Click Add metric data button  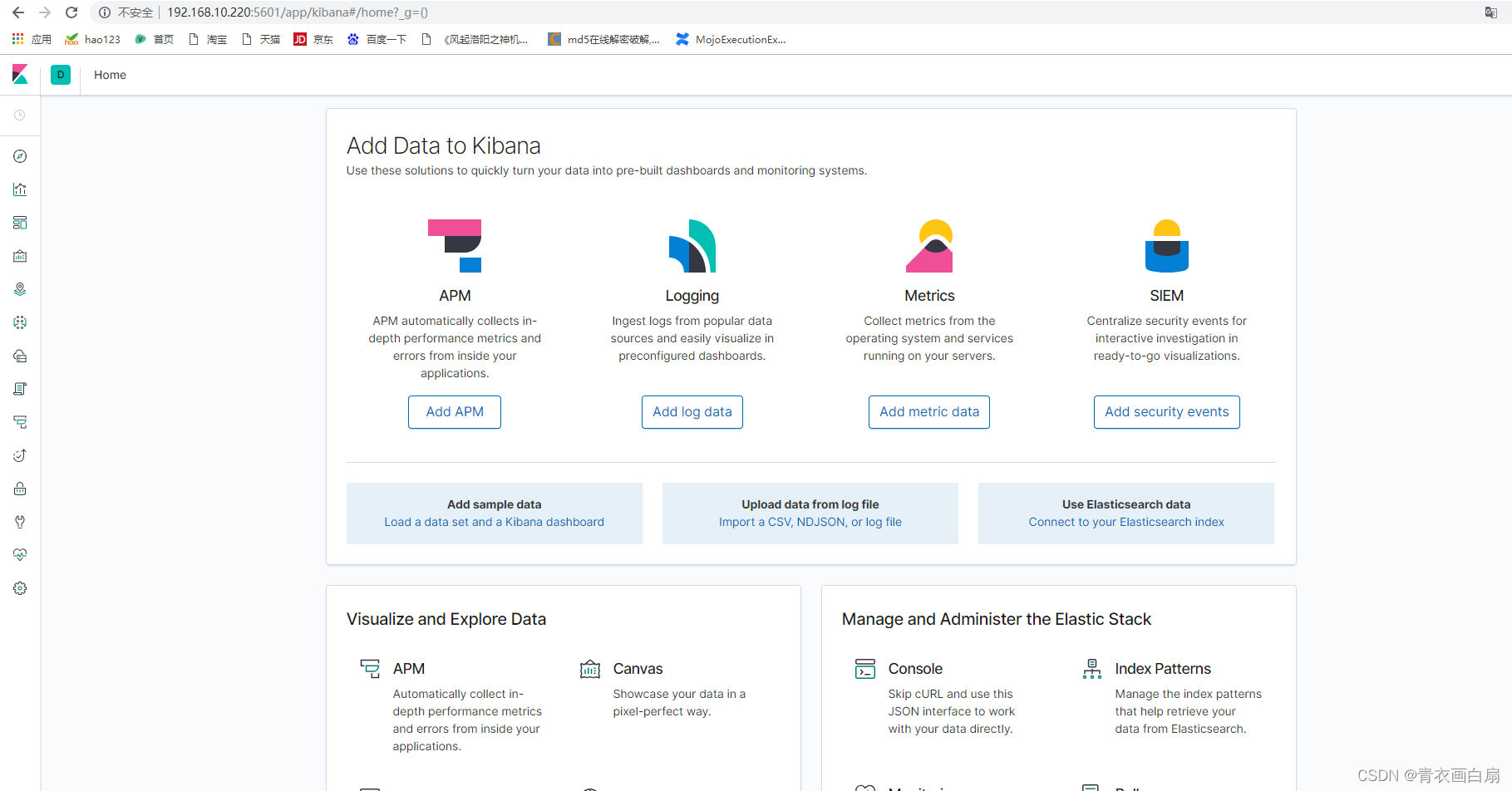pyautogui.click(x=929, y=412)
